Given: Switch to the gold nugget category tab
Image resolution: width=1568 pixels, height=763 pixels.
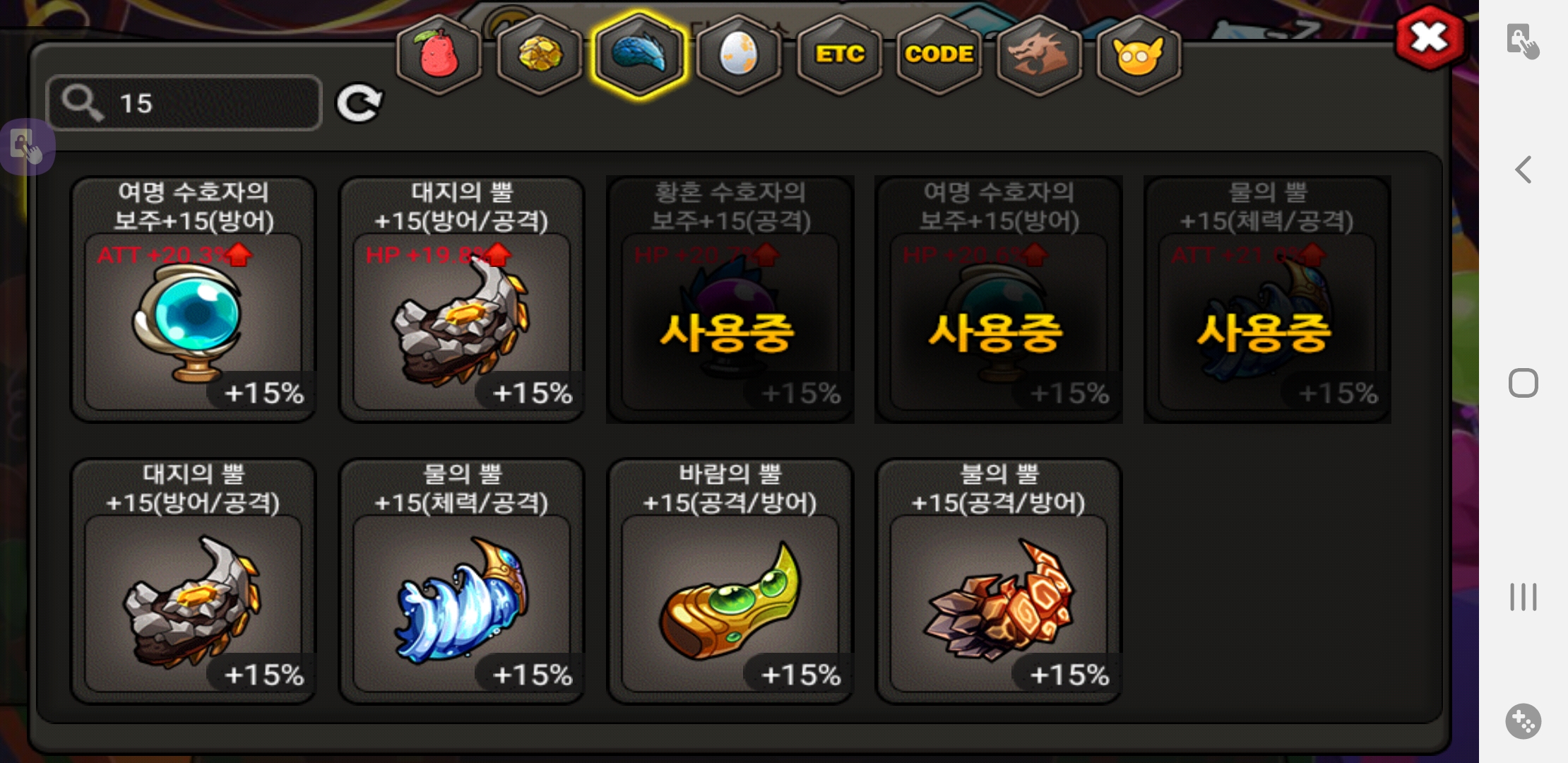Looking at the screenshot, I should pos(540,55).
